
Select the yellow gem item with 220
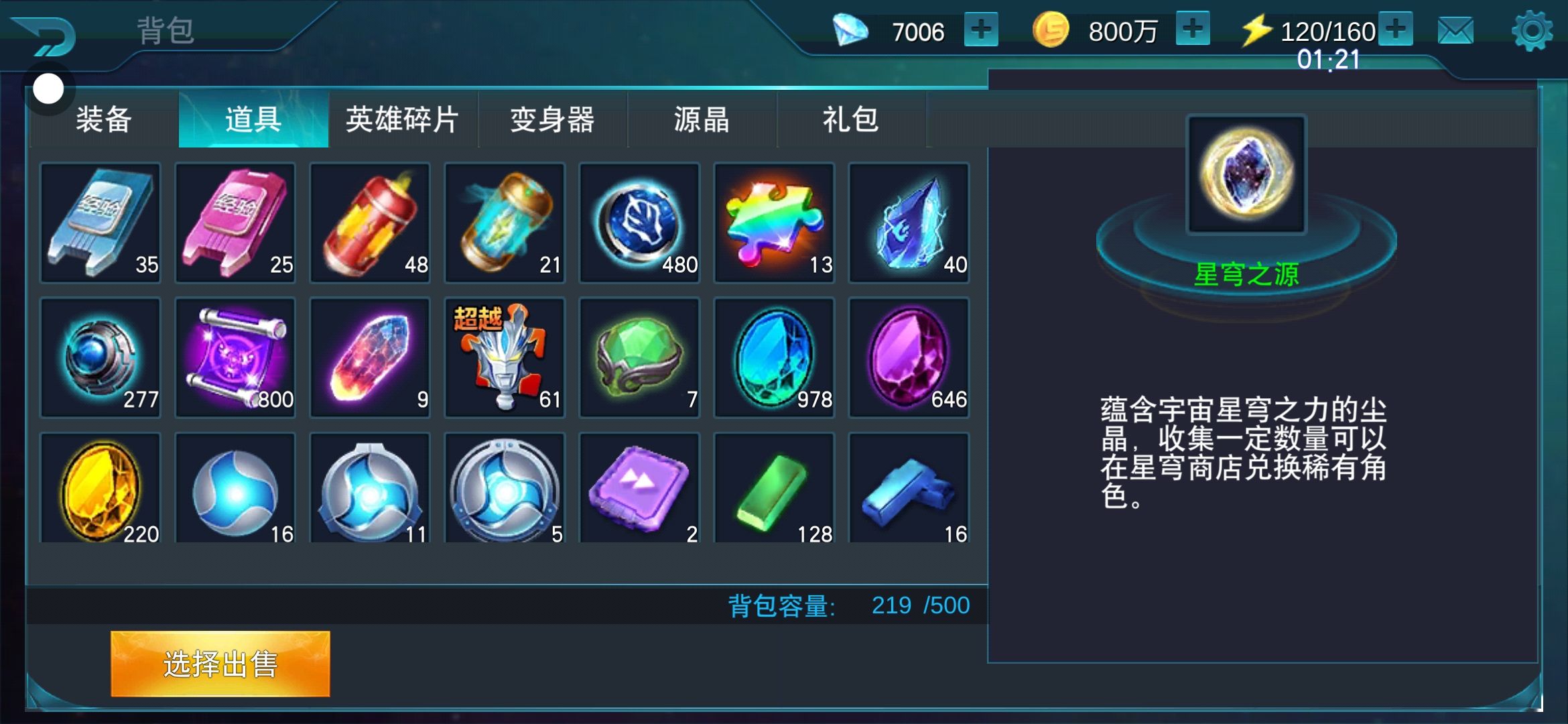click(x=101, y=488)
